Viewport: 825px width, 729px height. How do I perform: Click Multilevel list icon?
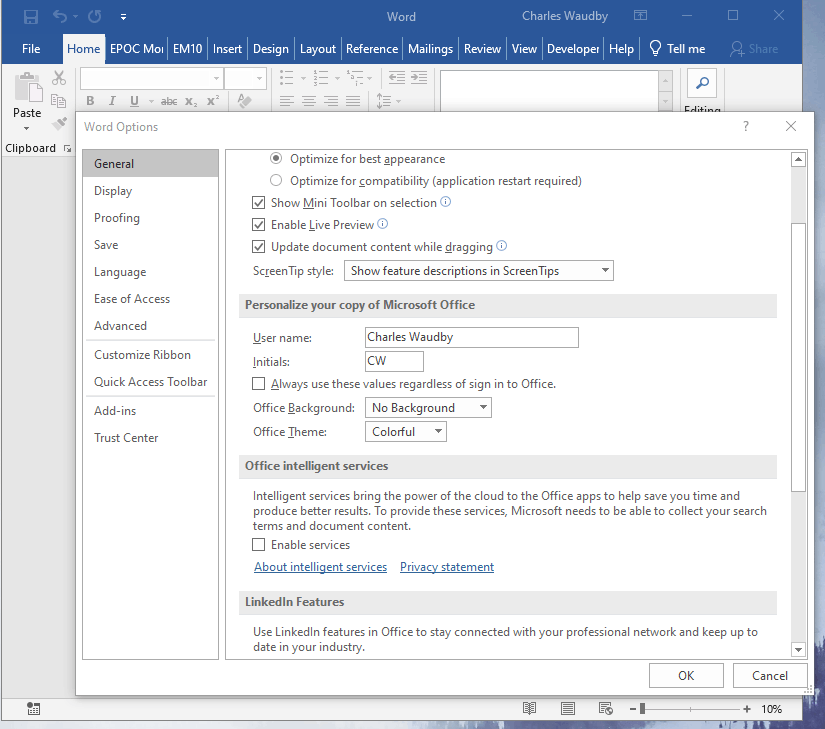click(x=355, y=78)
